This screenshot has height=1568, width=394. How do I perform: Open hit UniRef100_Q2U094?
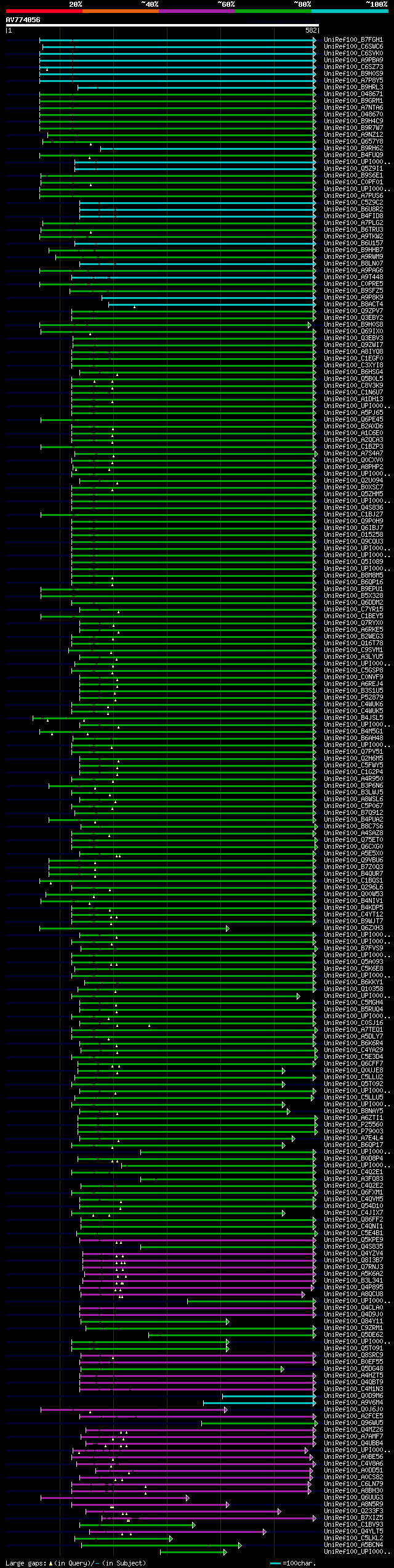point(353,481)
